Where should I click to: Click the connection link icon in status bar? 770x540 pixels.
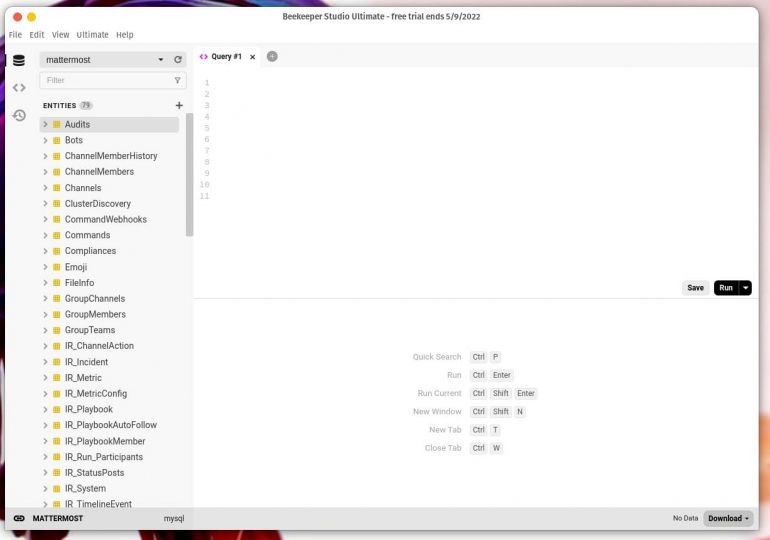19,518
